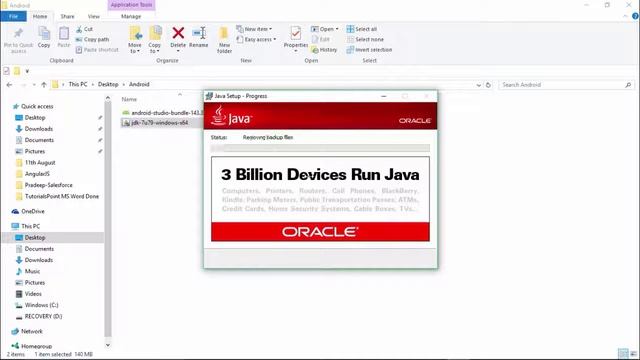Screen dimensions: 640x360
Task: Open Videos under This PC
Action: (33, 294)
